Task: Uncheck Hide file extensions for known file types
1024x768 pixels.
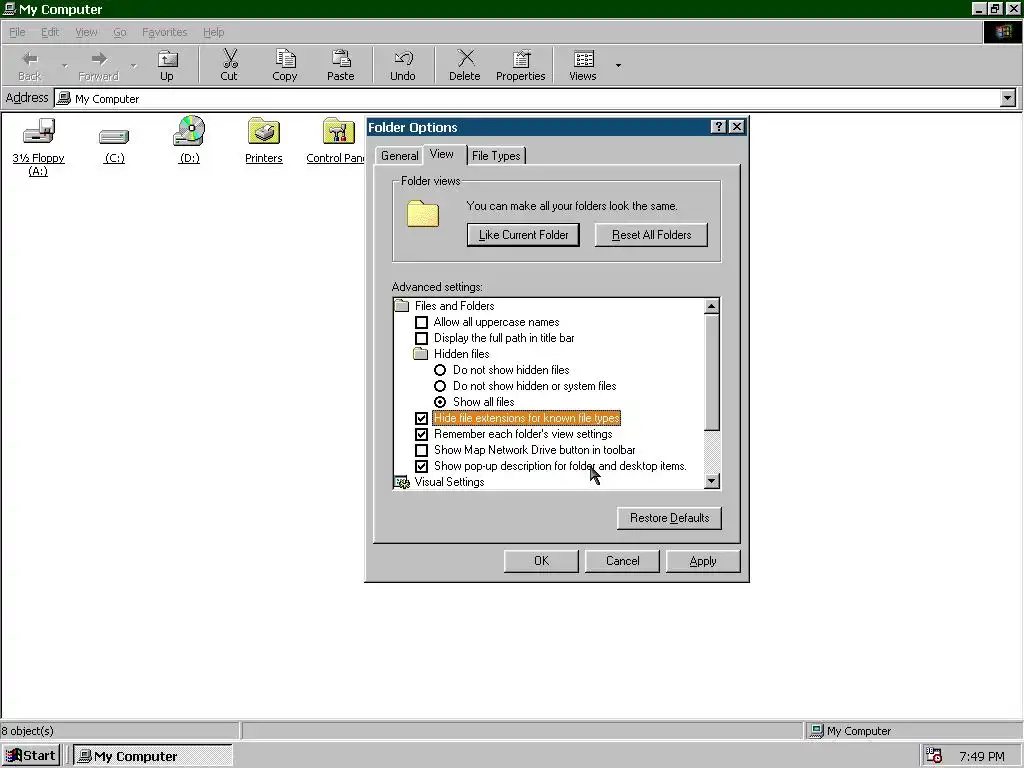Action: click(x=422, y=418)
